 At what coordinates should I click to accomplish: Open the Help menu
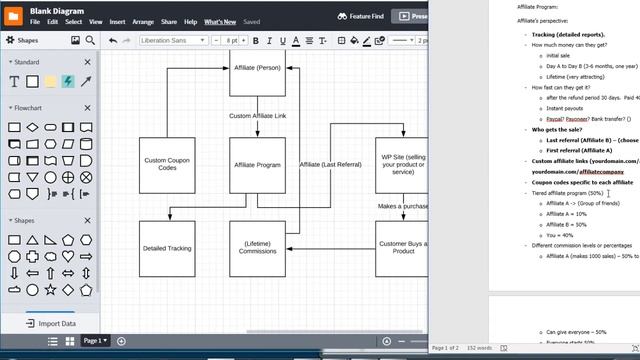190,22
